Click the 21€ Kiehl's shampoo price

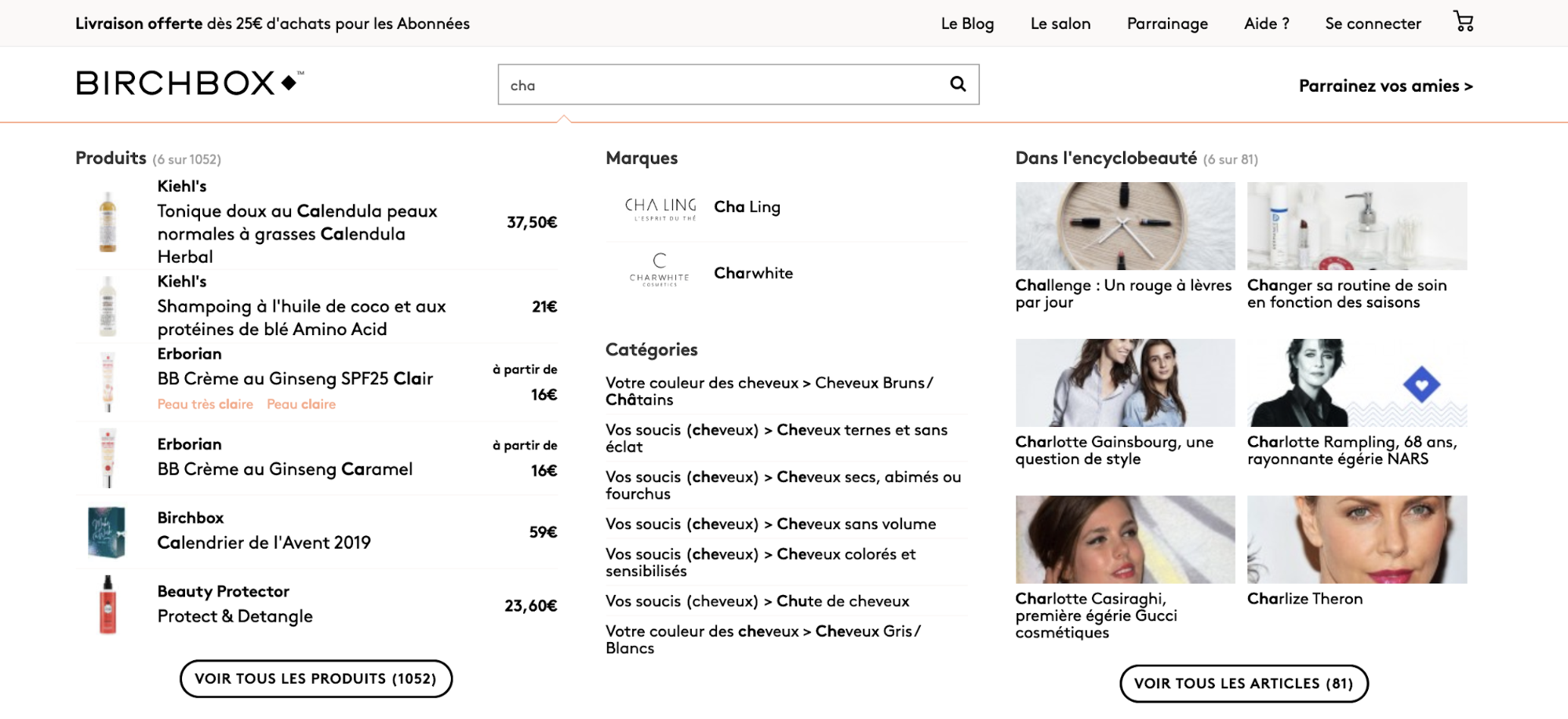pyautogui.click(x=544, y=306)
